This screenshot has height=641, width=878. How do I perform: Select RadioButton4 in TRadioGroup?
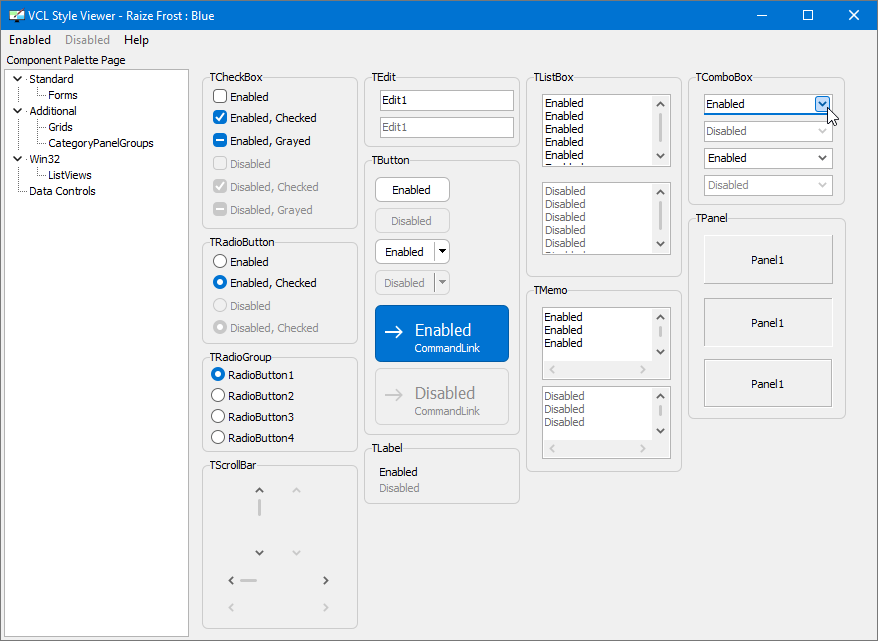click(218, 437)
